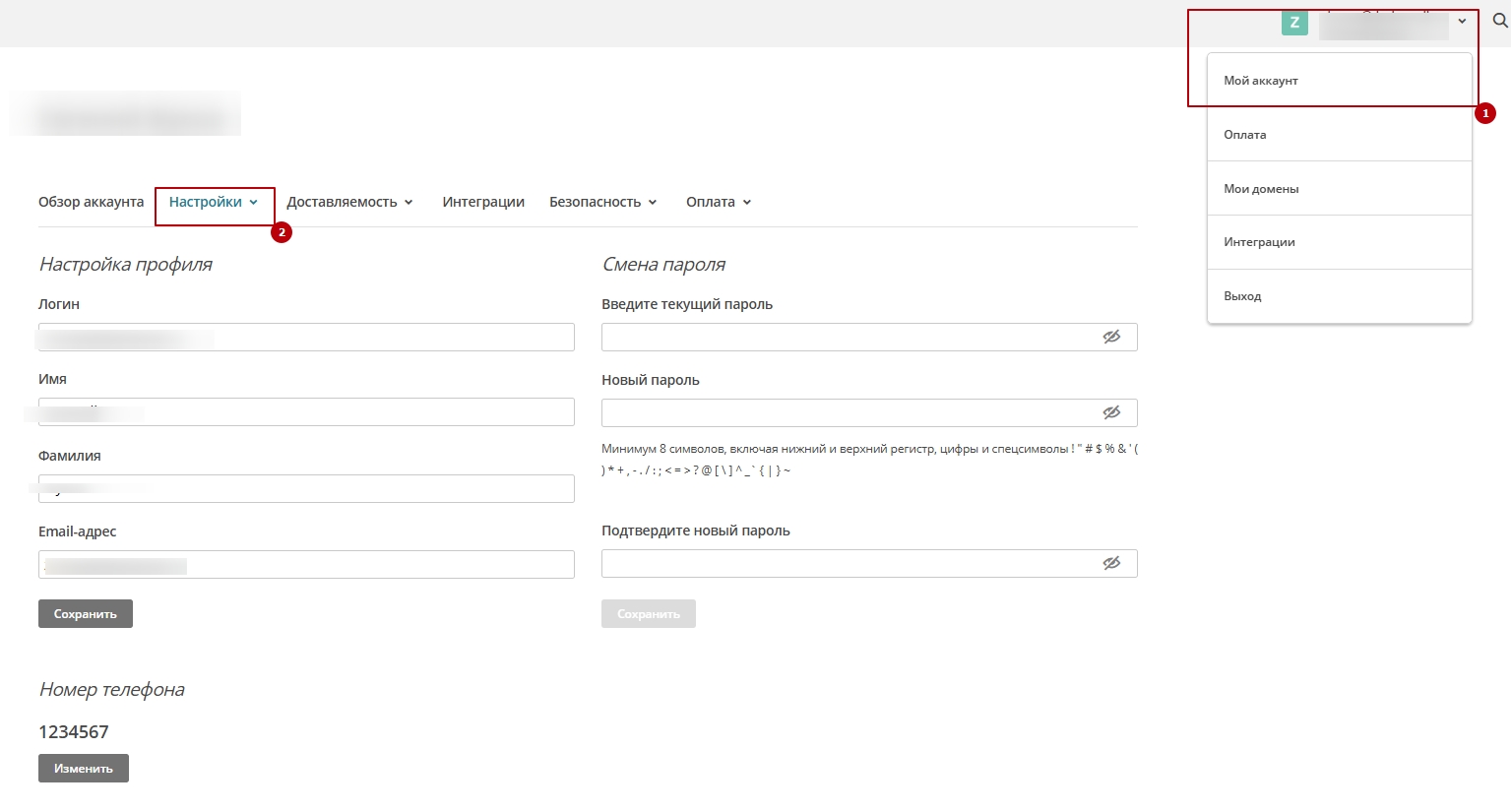Select Мой аккаунт from user menu
This screenshot has width=1511, height=812.
[x=1261, y=81]
